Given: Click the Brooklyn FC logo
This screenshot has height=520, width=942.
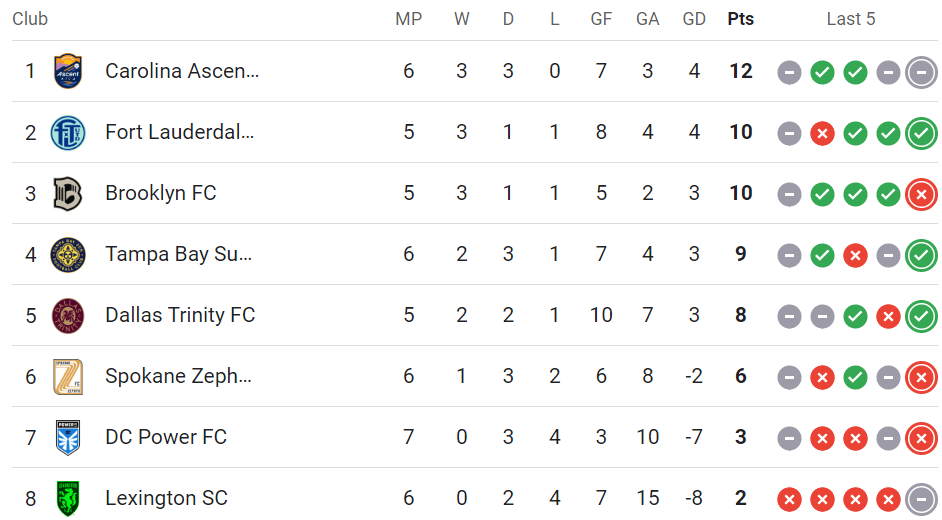Looking at the screenshot, I should (68, 193).
